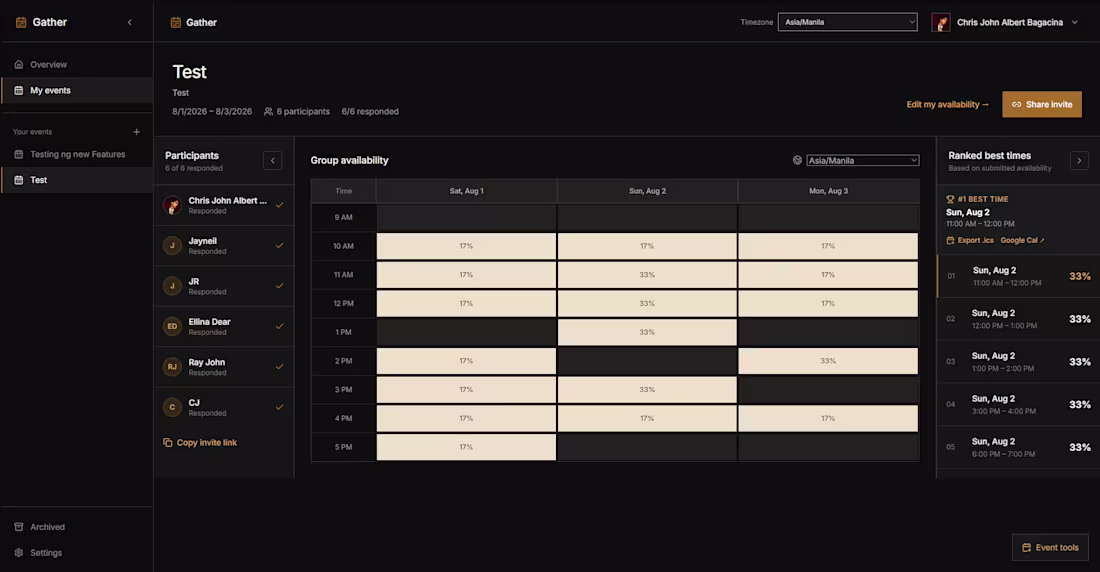The height and width of the screenshot is (572, 1100).
Task: Open the Test event in the sidebar
Action: (x=76, y=180)
